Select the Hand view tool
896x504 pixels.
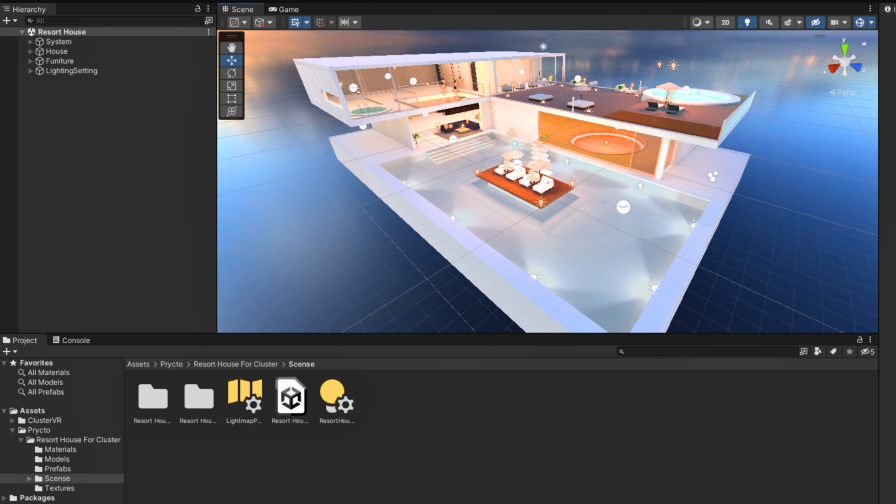pos(232,47)
